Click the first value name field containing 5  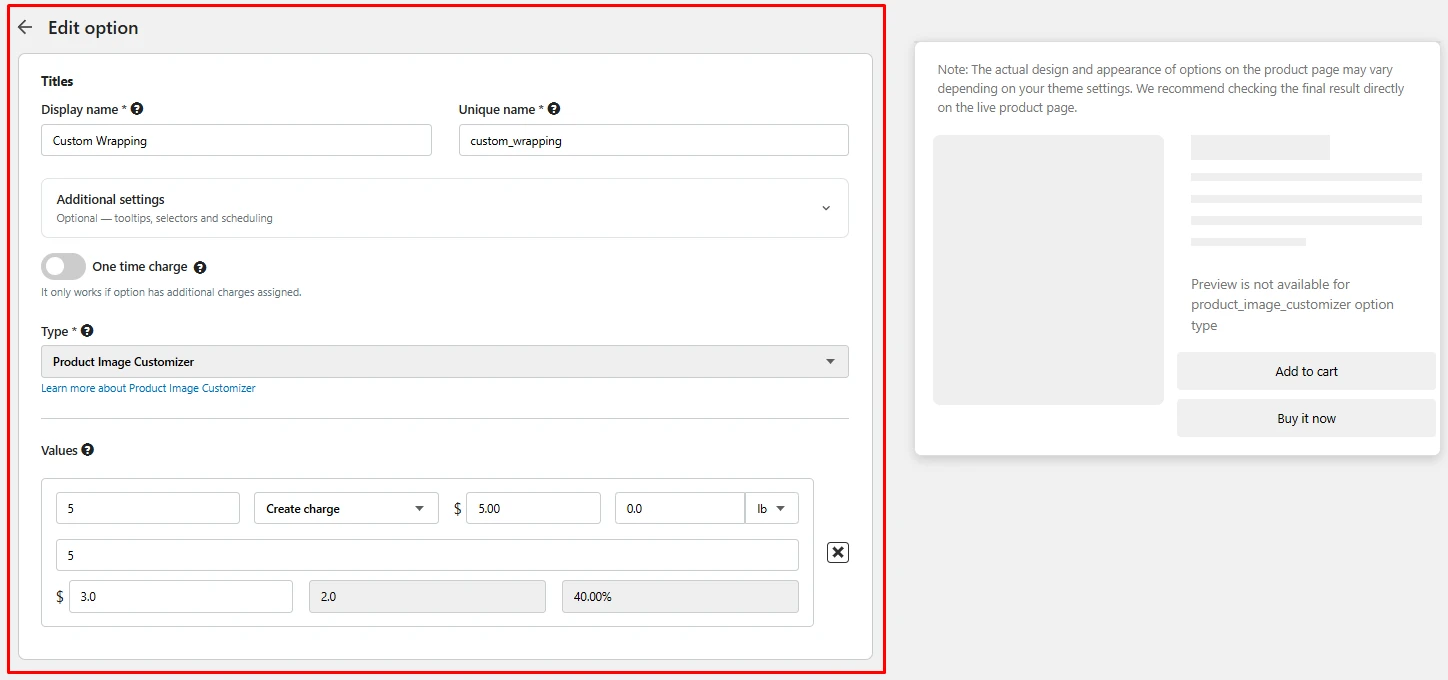[x=148, y=508]
